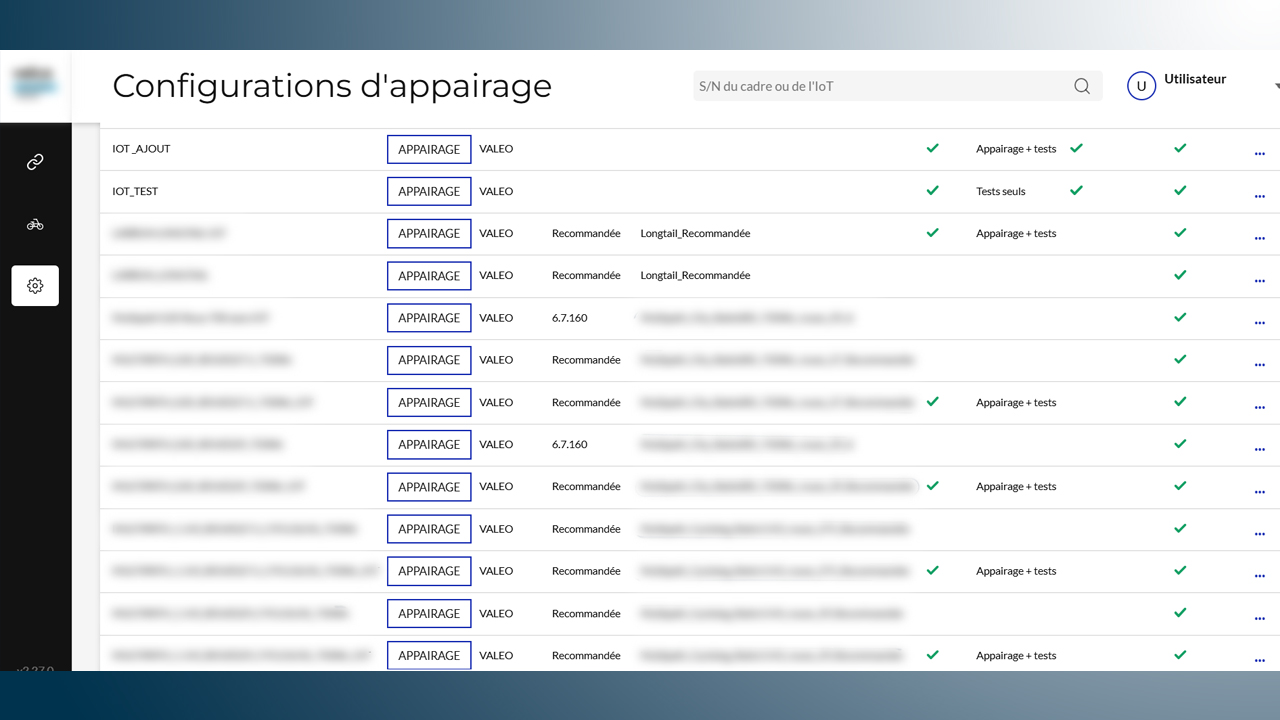Screen dimensions: 1280x720
Task: Open the bicycle section in sidebar
Action: [35, 224]
